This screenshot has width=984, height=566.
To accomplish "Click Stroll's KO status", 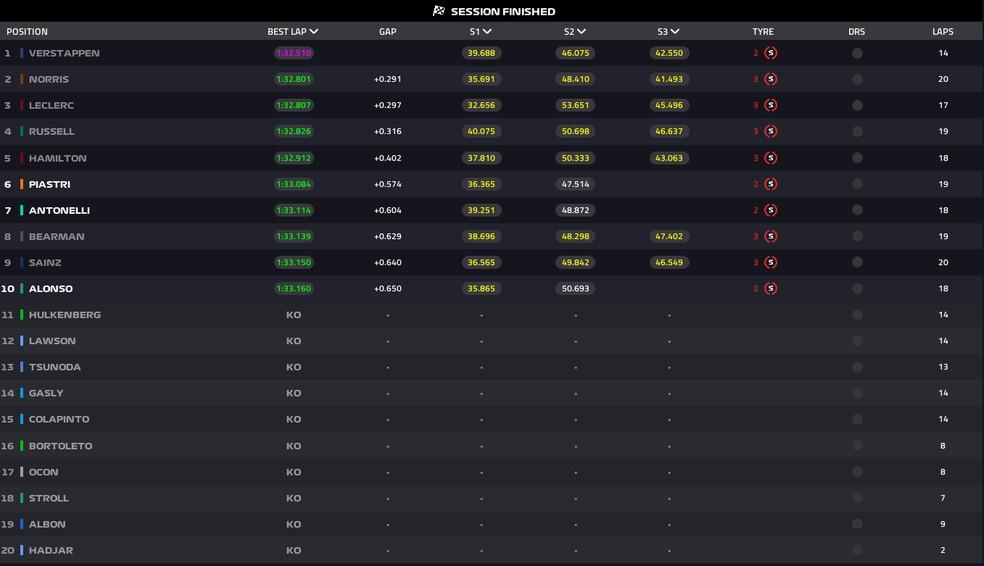I will (x=294, y=498).
